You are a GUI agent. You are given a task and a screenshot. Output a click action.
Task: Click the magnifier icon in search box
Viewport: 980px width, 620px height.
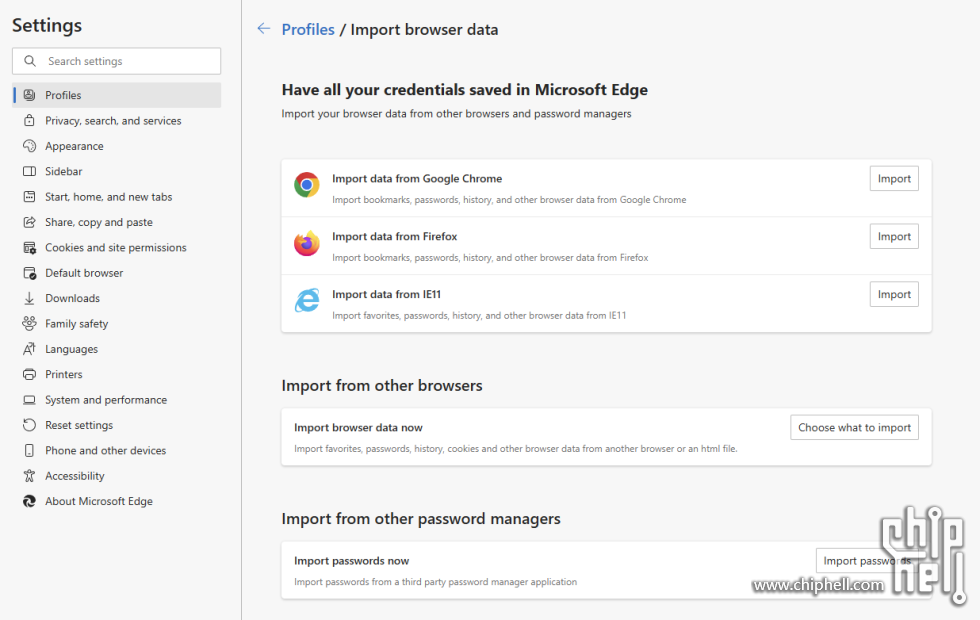coord(30,61)
